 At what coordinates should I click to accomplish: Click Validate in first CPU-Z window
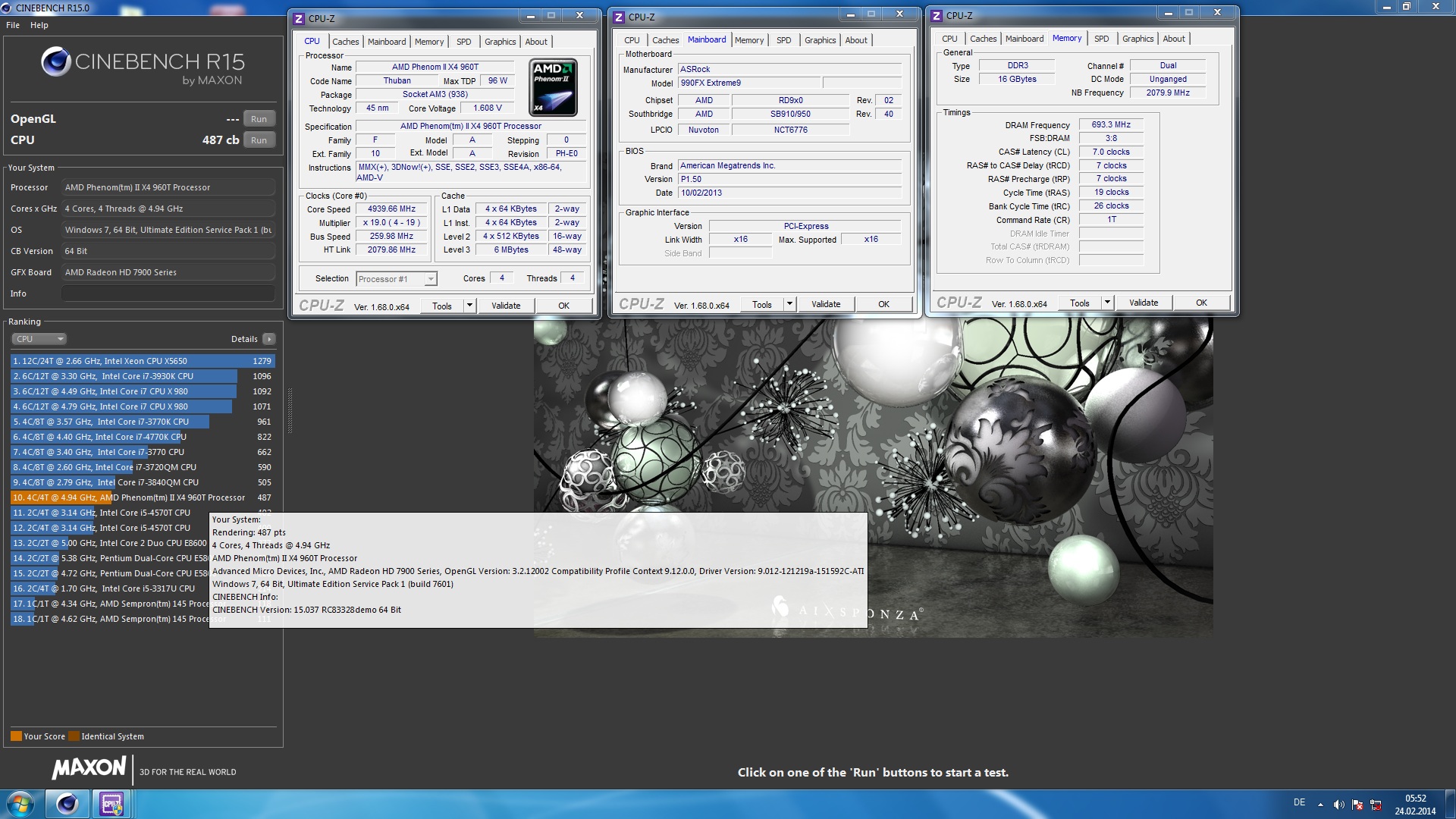[x=506, y=306]
